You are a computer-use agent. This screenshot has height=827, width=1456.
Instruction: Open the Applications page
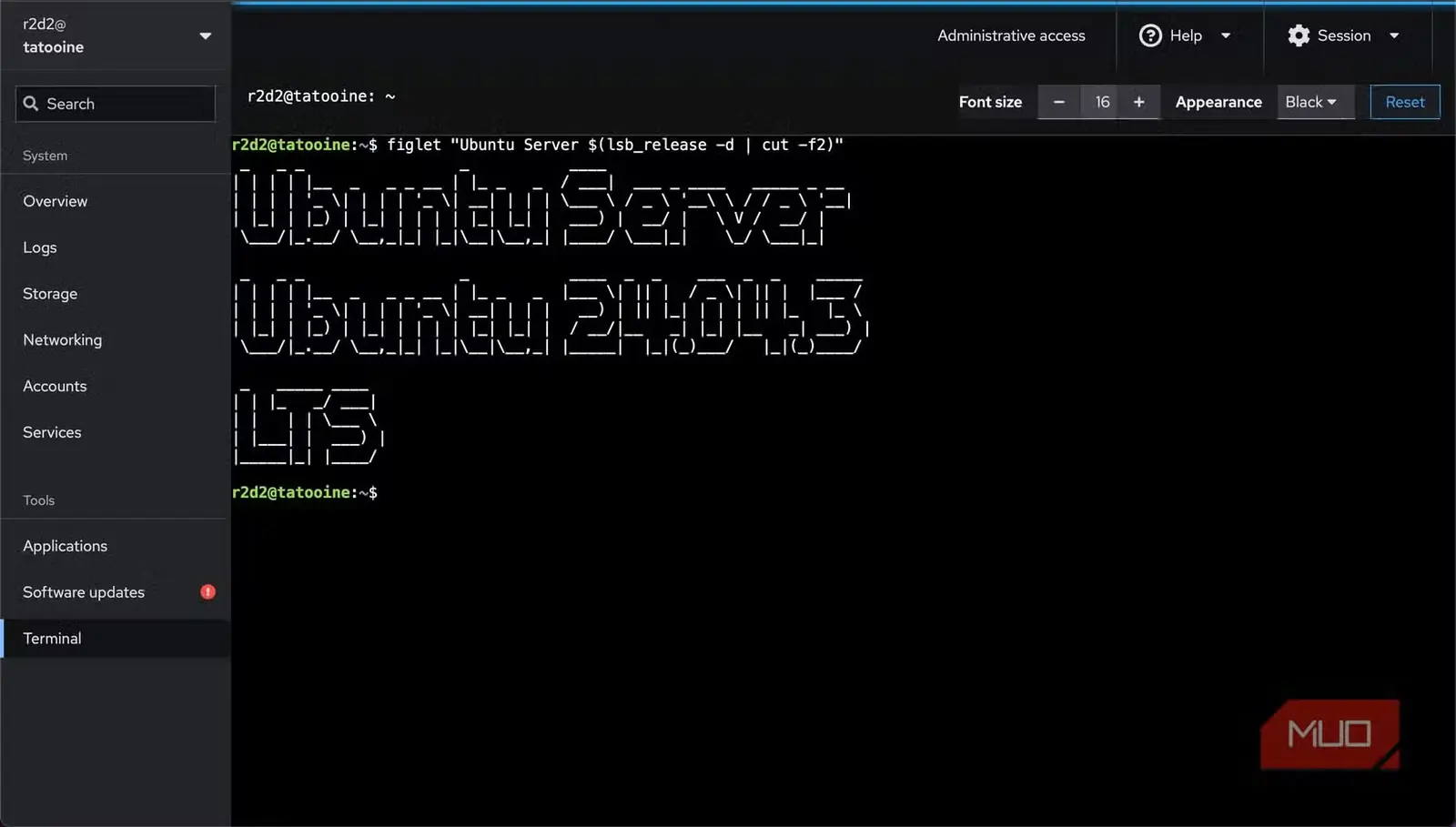click(x=116, y=546)
